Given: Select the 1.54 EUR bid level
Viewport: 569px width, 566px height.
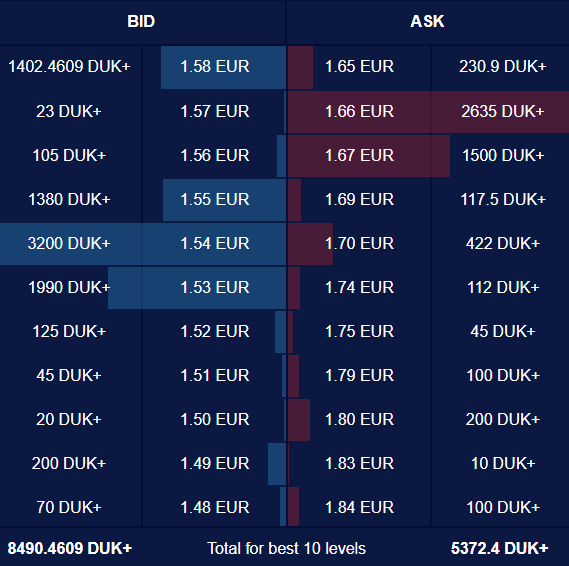Looking at the screenshot, I should [x=215, y=243].
